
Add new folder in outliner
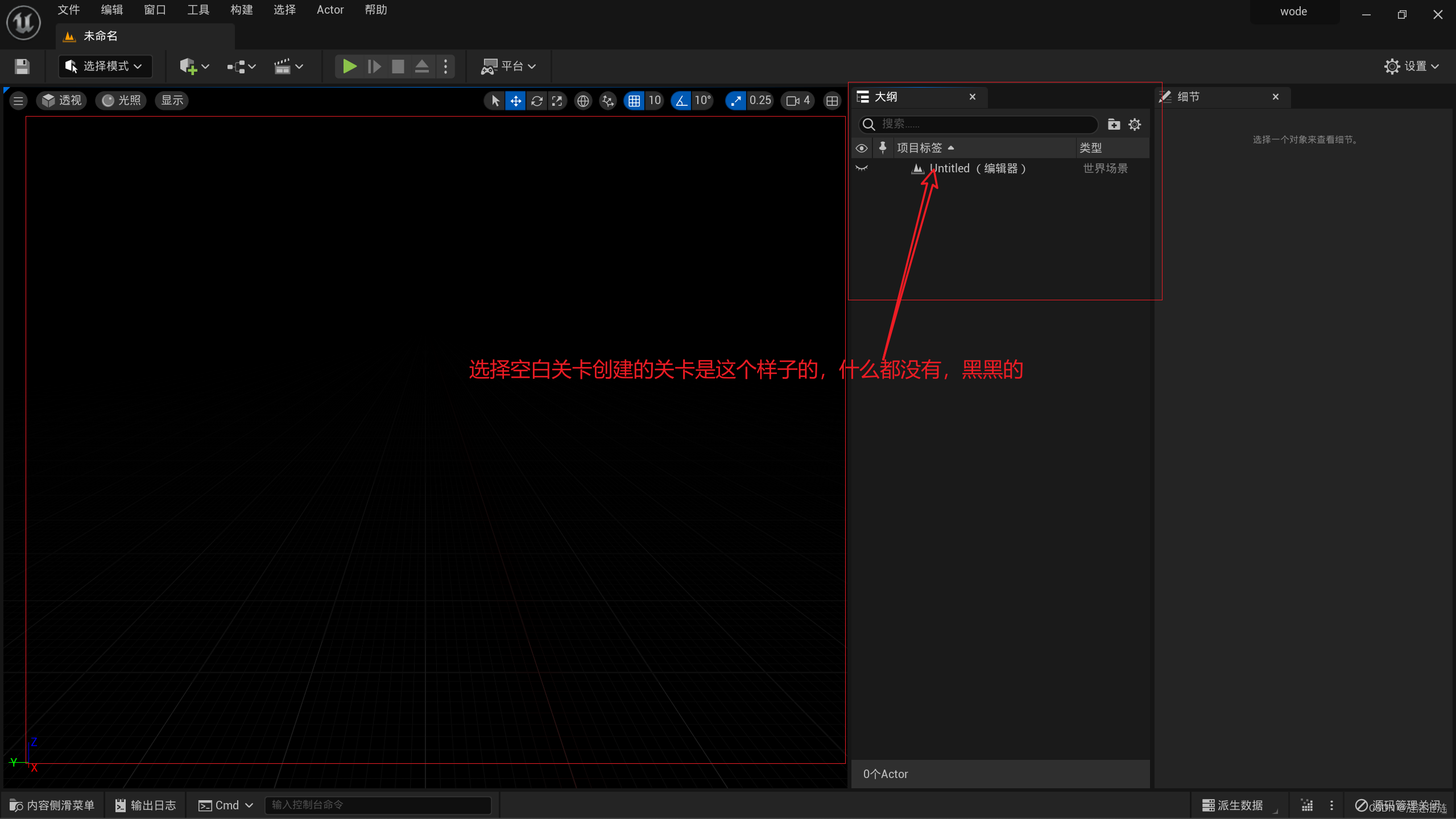click(1114, 124)
